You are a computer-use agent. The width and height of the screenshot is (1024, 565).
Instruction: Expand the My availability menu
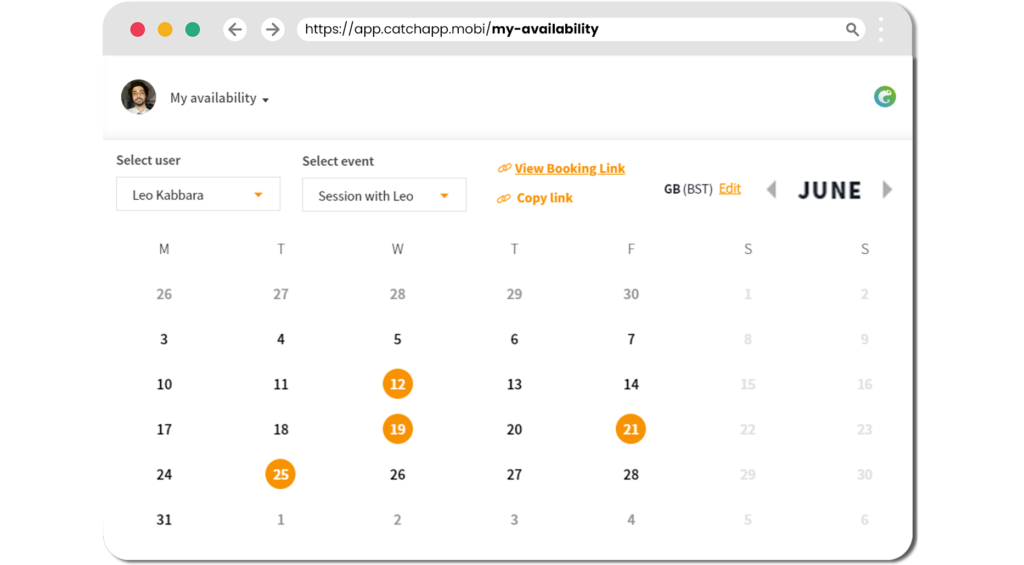click(219, 98)
